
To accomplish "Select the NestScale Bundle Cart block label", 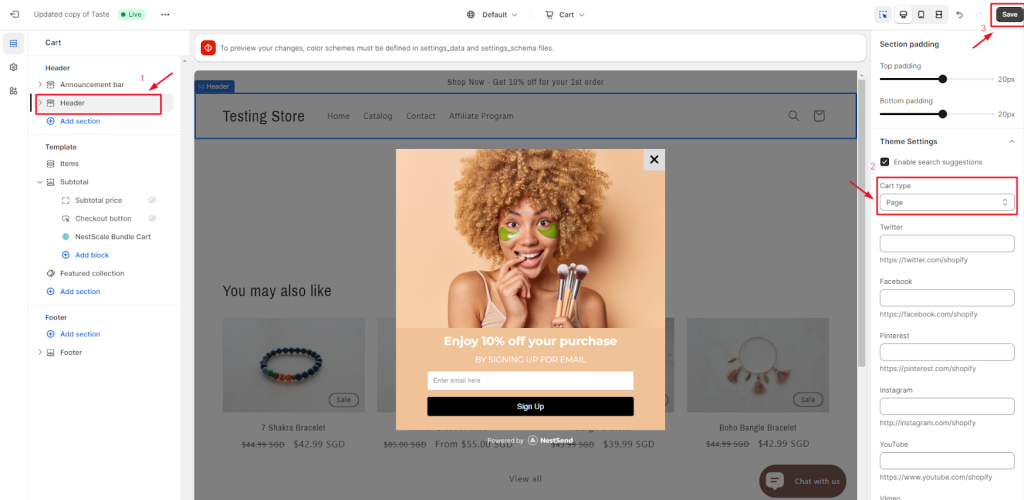I will coord(113,237).
